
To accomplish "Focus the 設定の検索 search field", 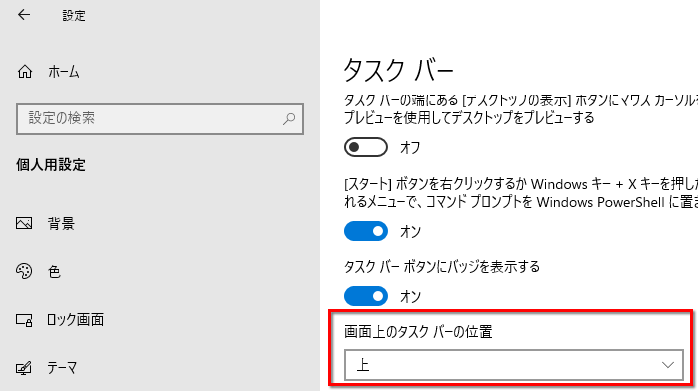I will click(160, 119).
